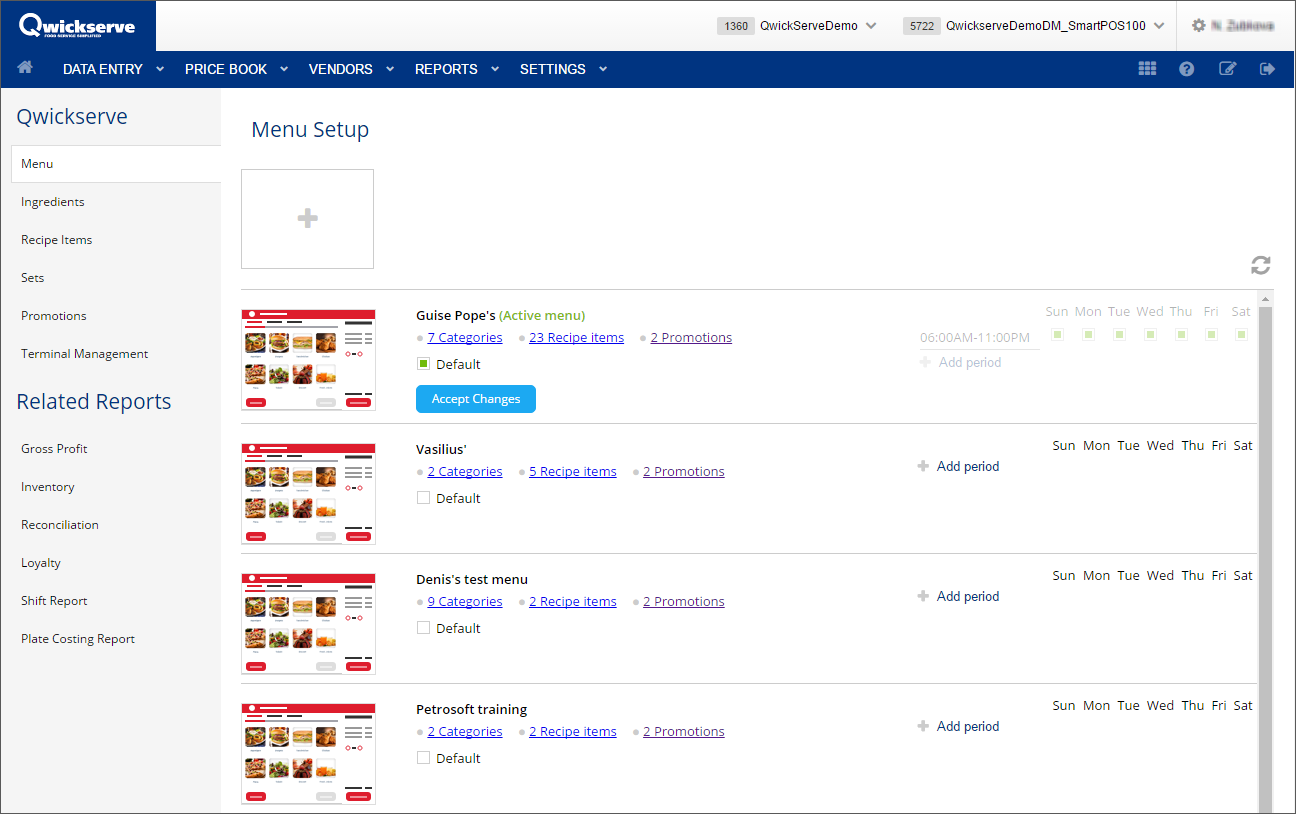1296x814 pixels.
Task: Enable Default for Denis's test menu
Action: [423, 628]
